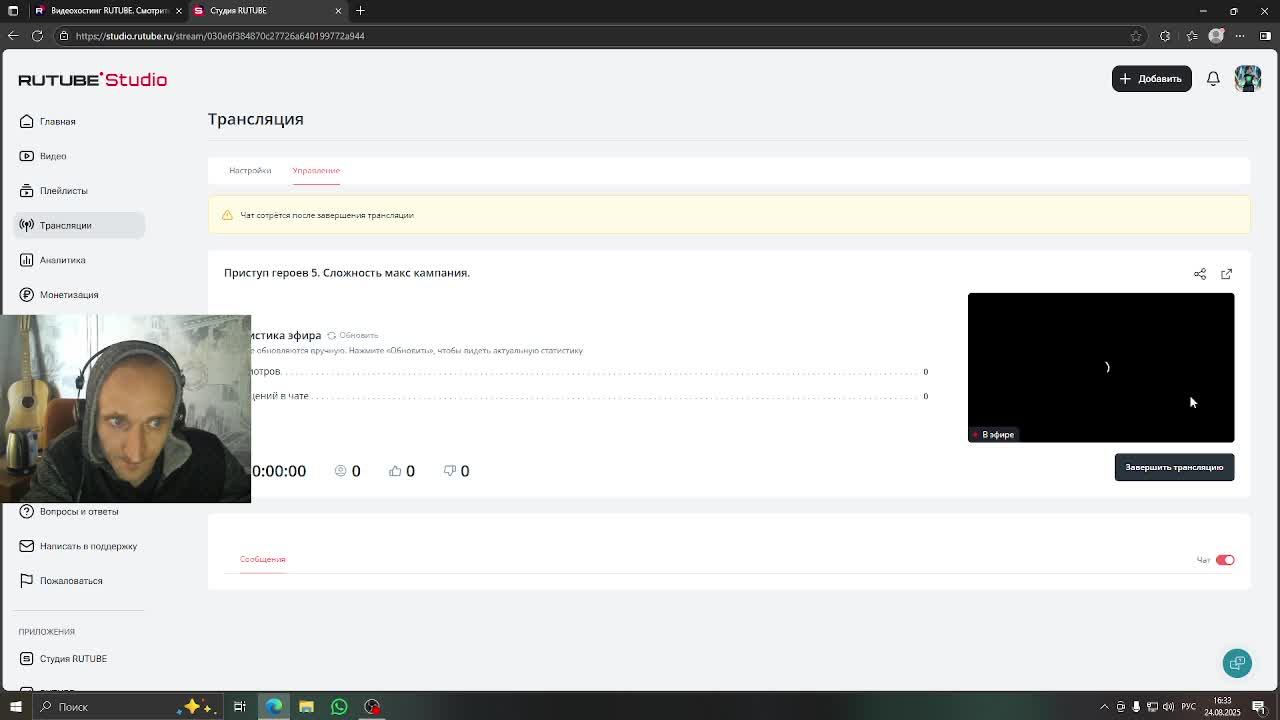The width and height of the screenshot is (1280, 720).
Task: Switch to Видеохостинг RUTUBE browser tab
Action: 106,11
